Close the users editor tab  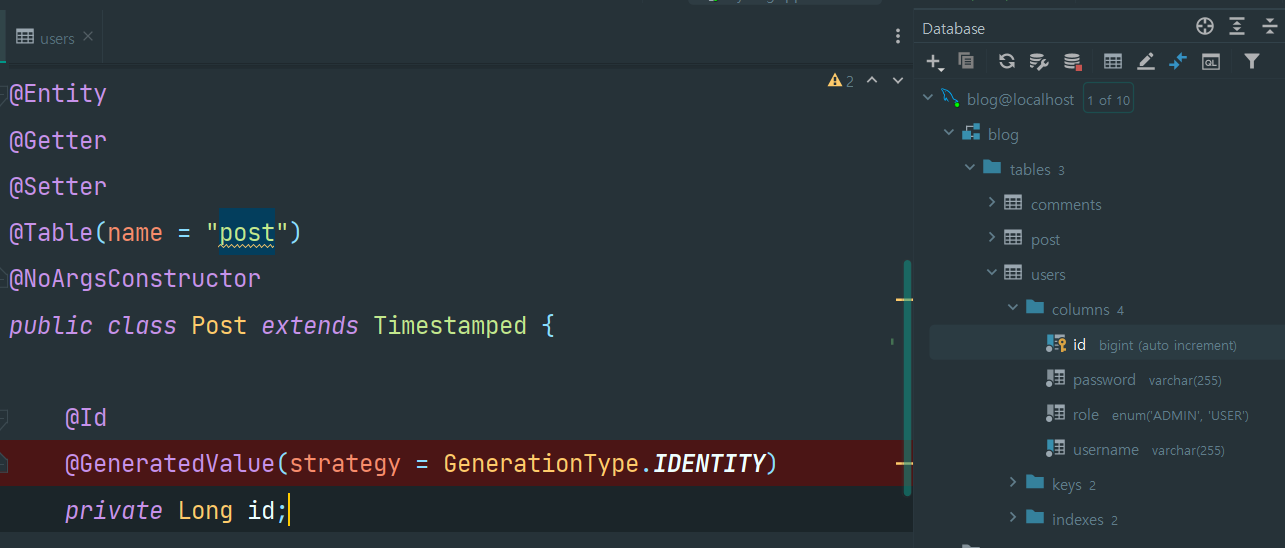(88, 37)
